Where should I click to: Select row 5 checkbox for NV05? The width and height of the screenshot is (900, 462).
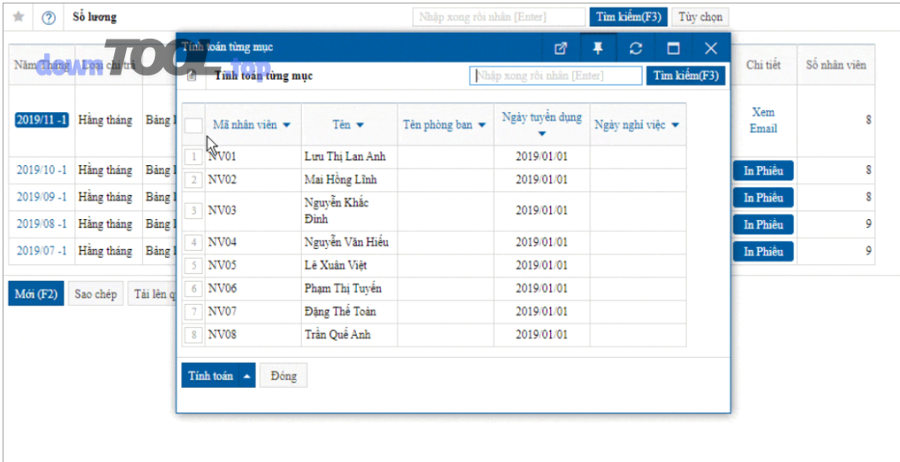[193, 266]
